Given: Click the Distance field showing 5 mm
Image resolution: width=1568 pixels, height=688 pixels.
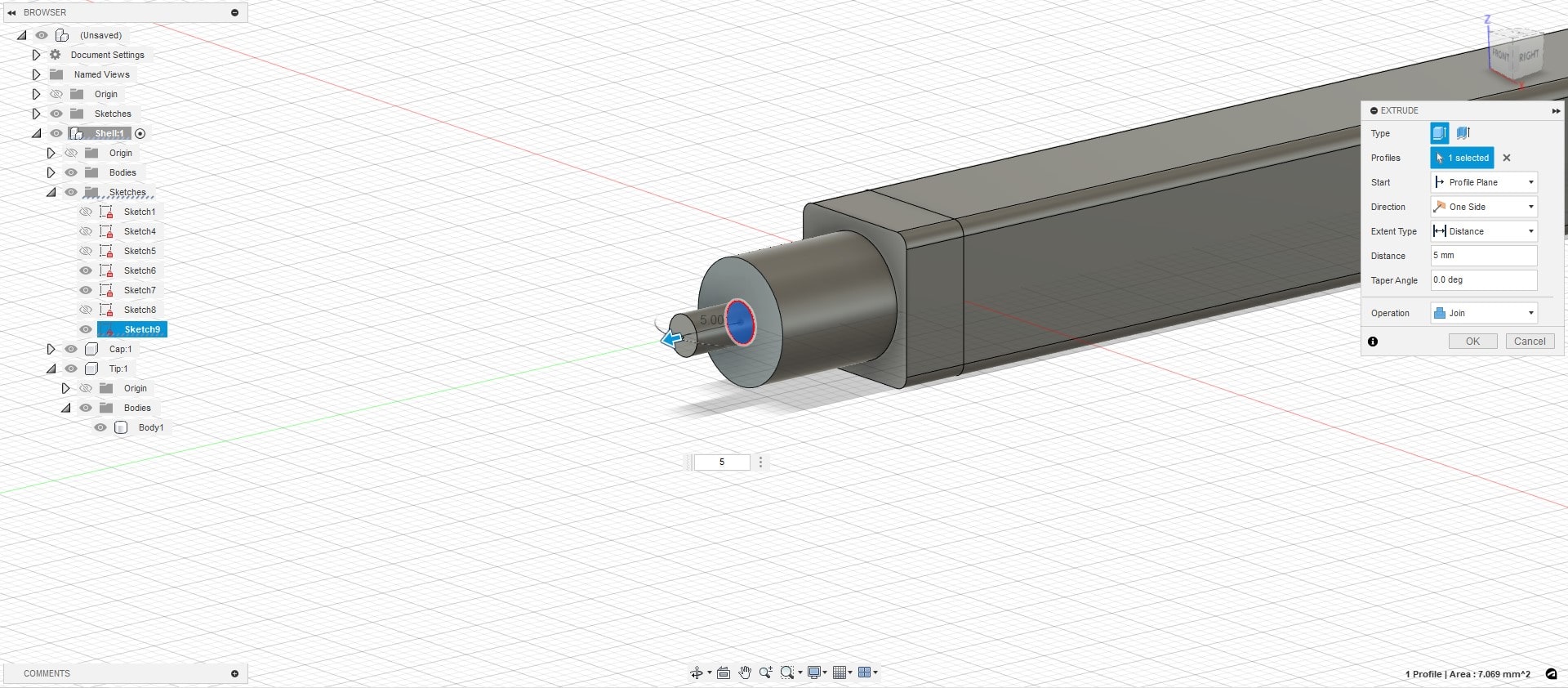Looking at the screenshot, I should pos(1484,256).
